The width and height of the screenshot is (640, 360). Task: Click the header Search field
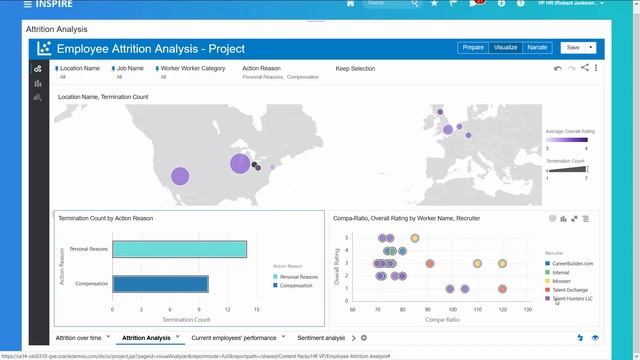tap(387, 3)
